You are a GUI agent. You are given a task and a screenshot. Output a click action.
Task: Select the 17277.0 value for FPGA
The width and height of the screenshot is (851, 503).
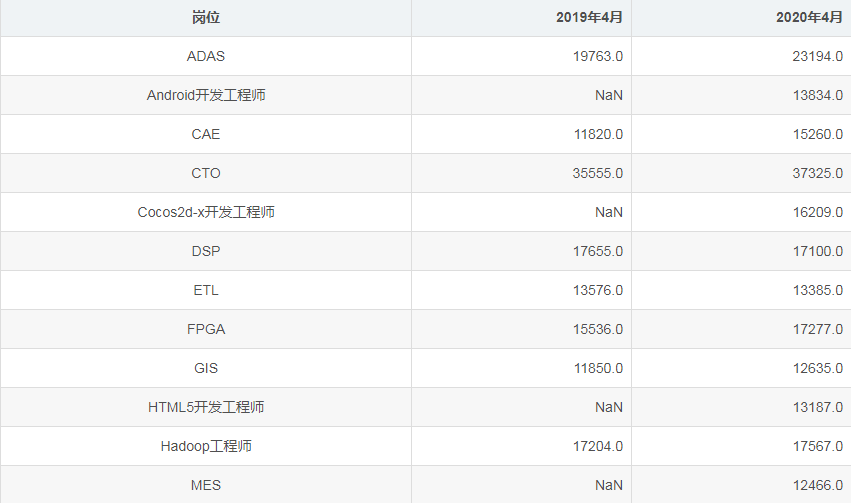817,330
